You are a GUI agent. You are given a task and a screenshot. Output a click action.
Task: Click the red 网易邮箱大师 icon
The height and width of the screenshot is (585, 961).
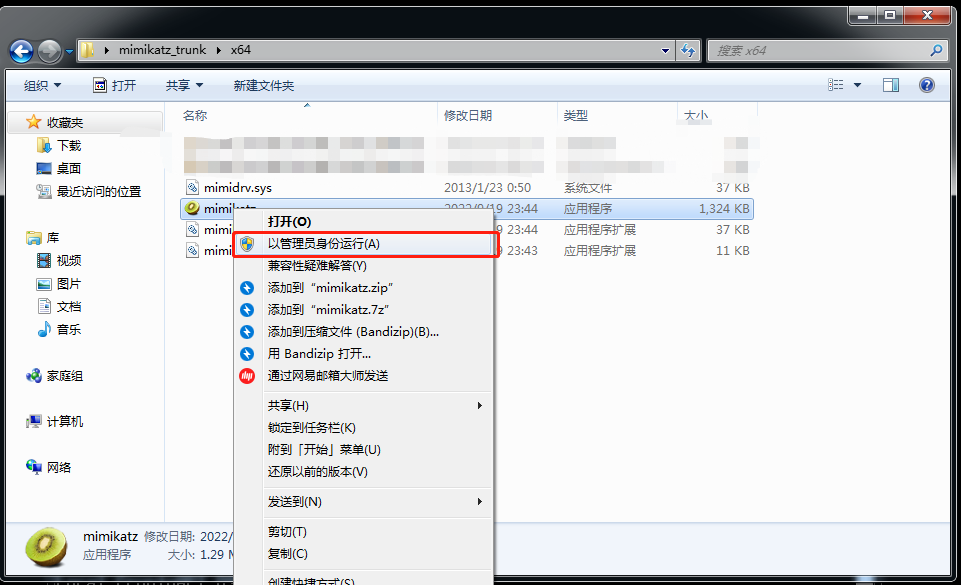tap(247, 376)
